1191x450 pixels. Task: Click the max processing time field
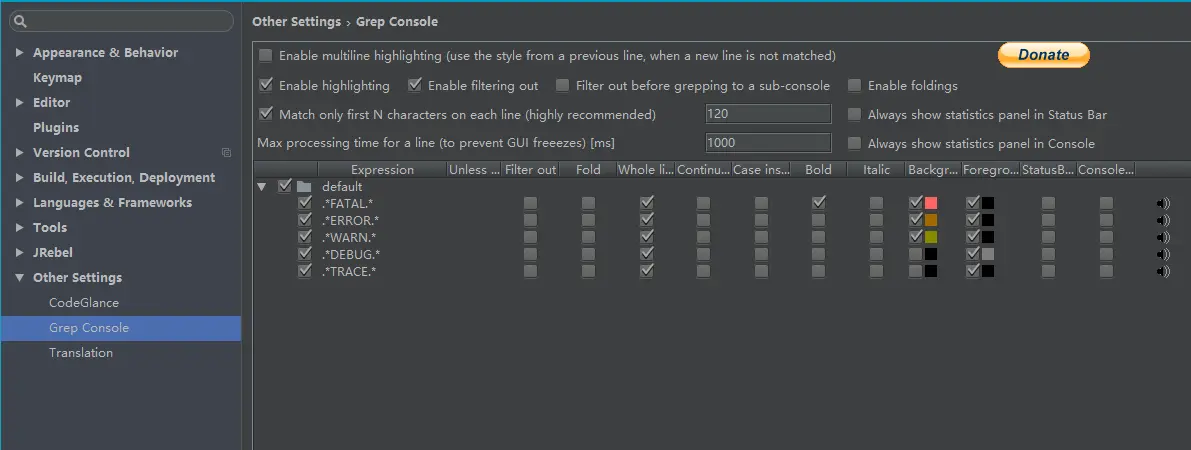768,143
